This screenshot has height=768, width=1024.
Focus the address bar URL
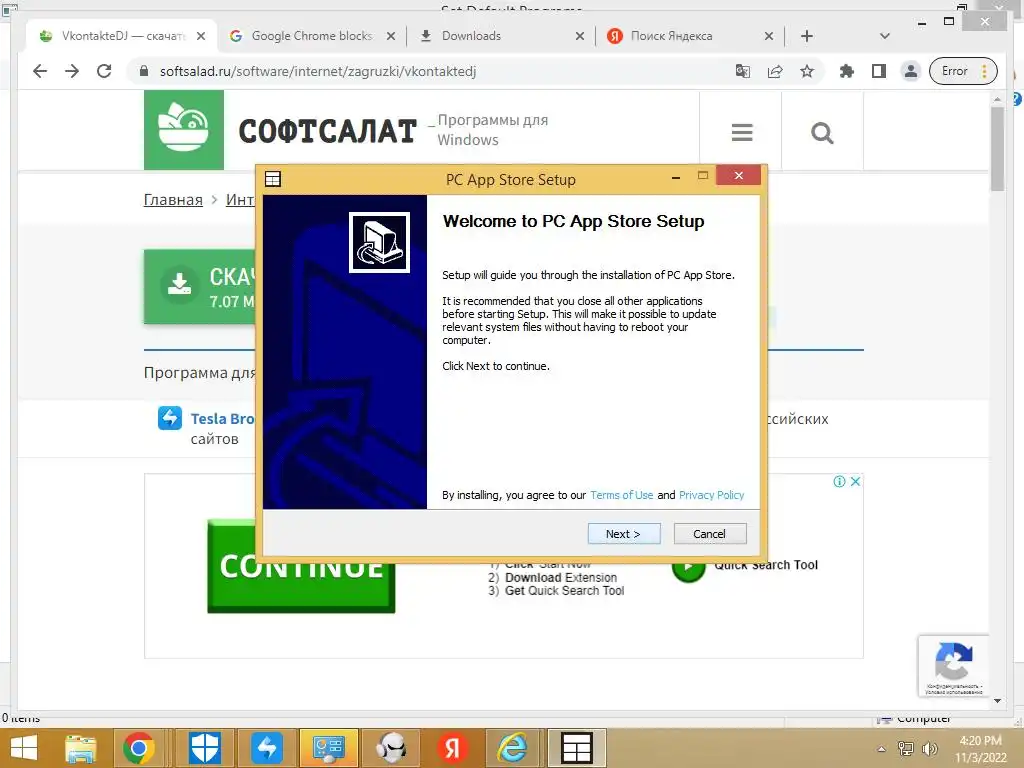[317, 71]
